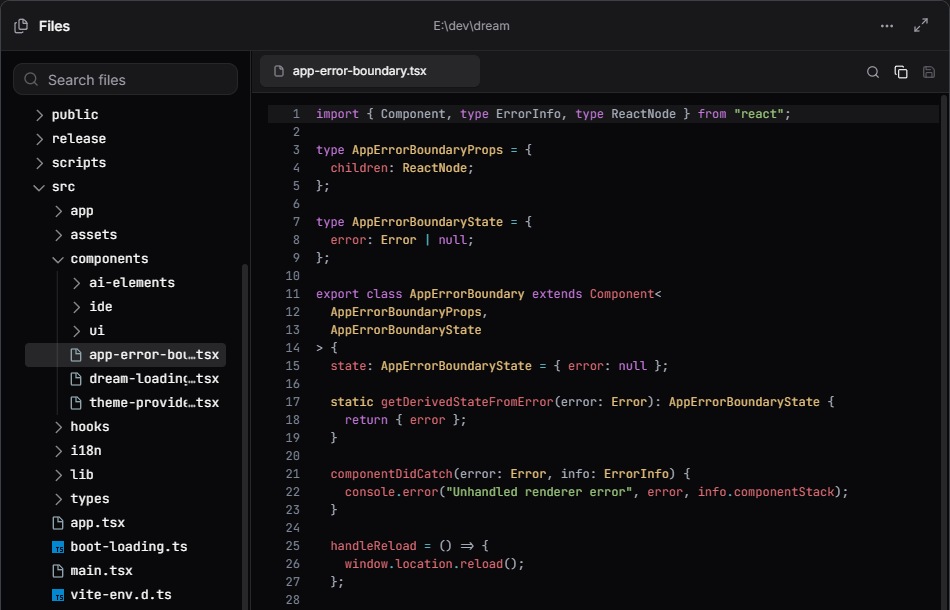Focus the Search files input

pos(125,79)
